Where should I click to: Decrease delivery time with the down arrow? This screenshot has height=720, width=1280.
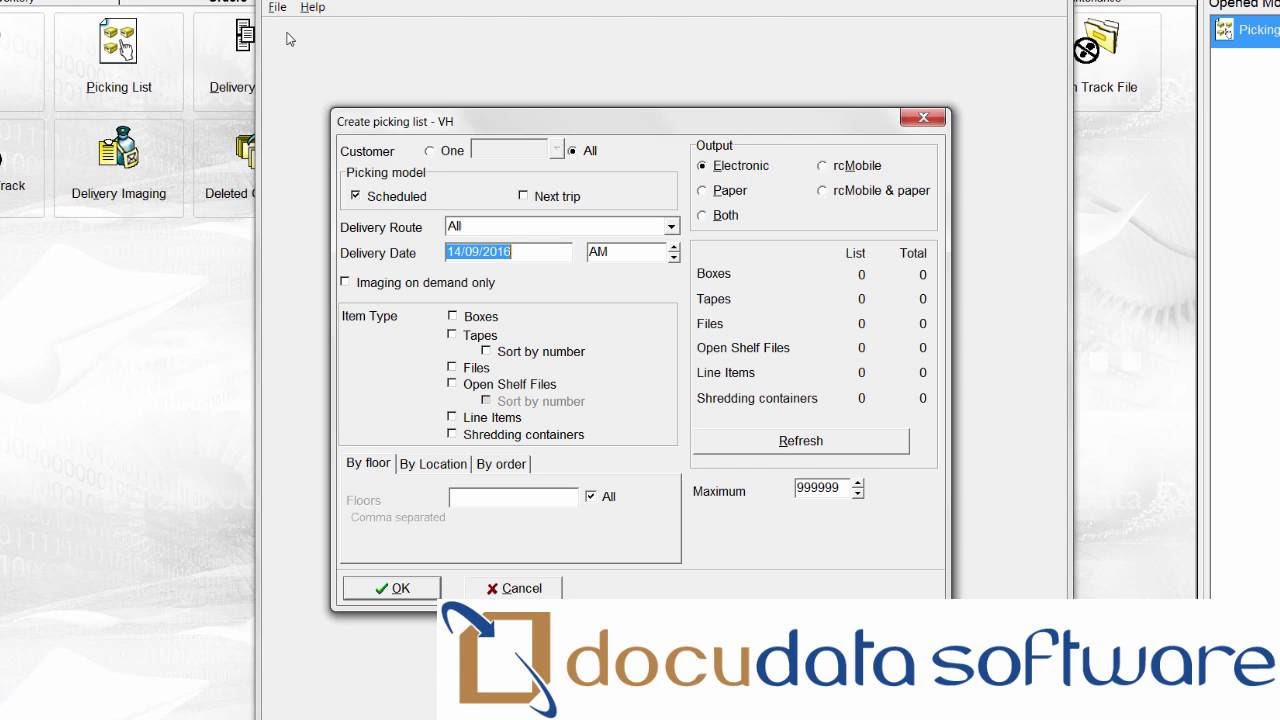tap(674, 258)
